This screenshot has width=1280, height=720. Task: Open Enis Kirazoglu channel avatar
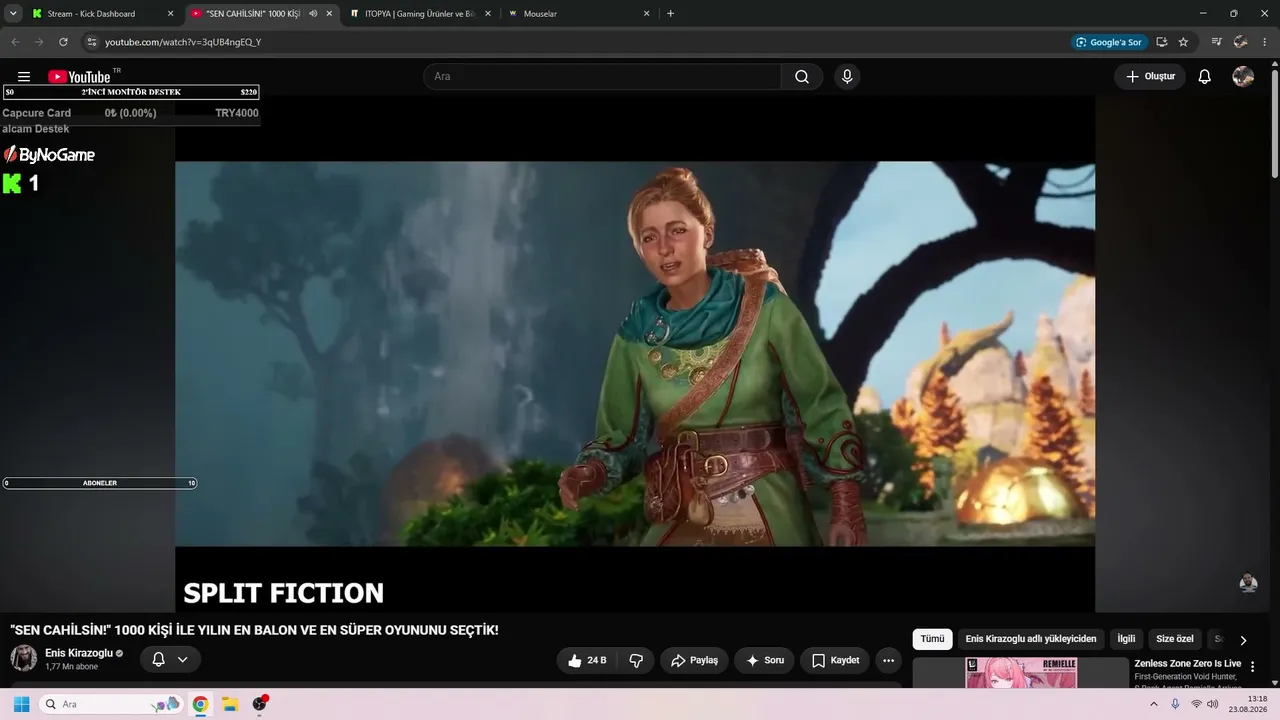23,658
